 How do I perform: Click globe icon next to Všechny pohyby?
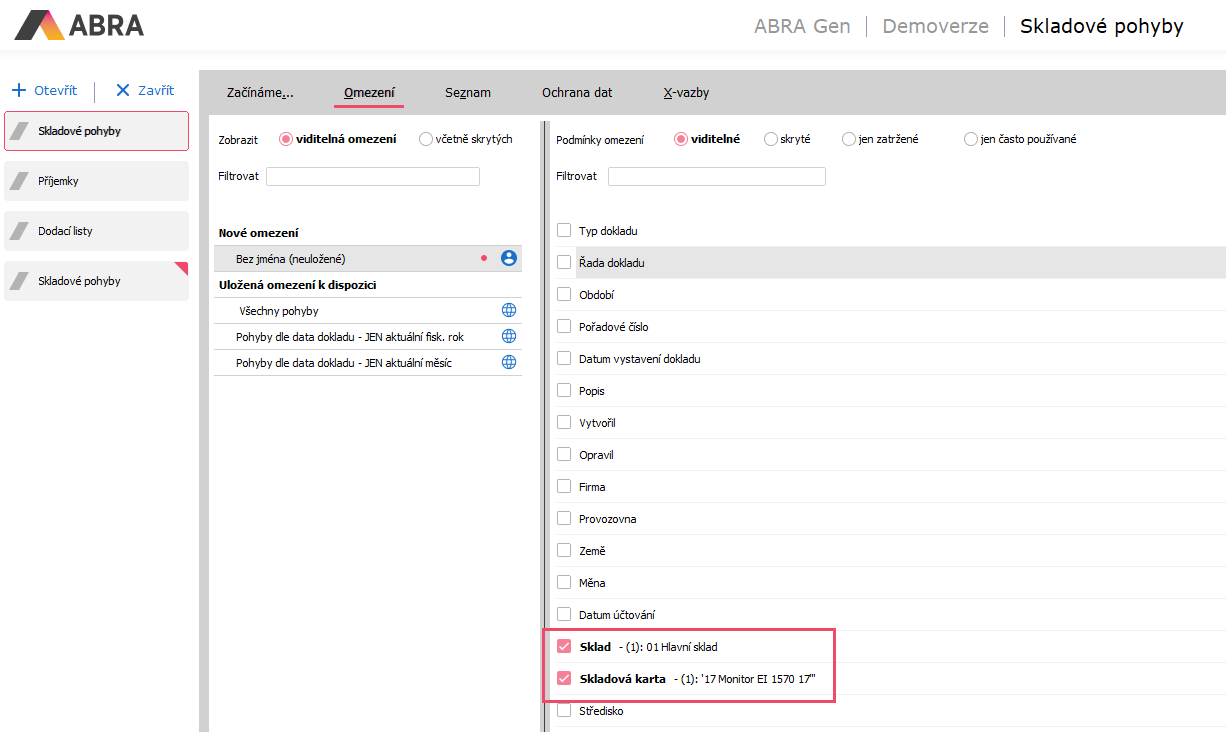[x=508, y=311]
